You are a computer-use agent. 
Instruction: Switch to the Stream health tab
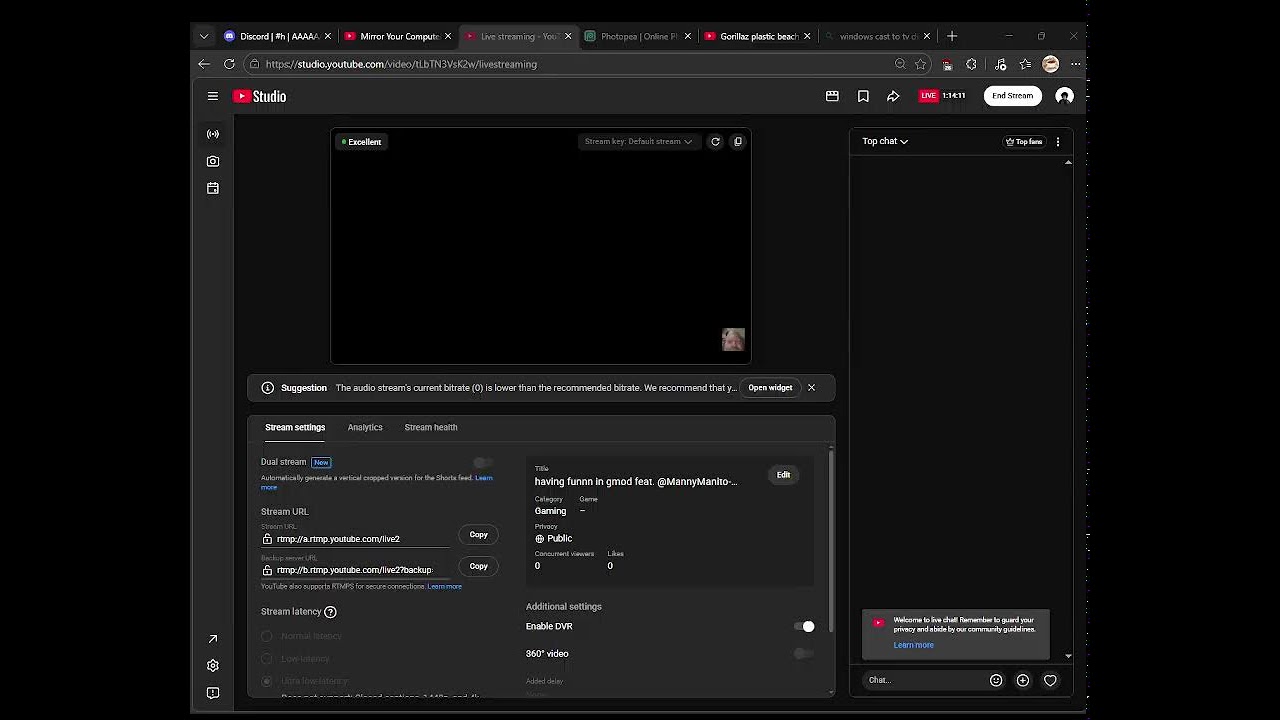(x=431, y=428)
